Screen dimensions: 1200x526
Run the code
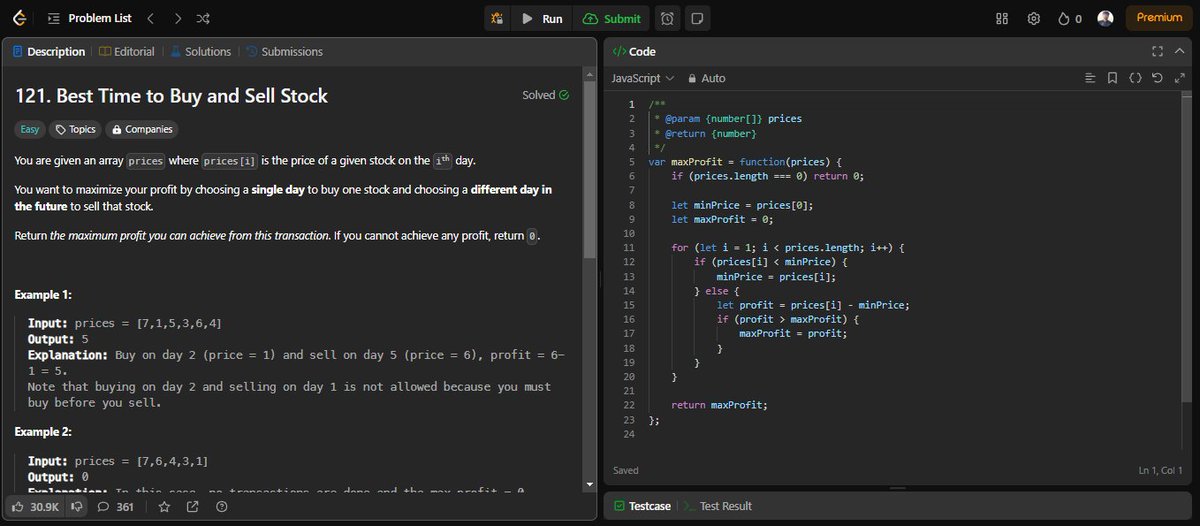click(542, 18)
